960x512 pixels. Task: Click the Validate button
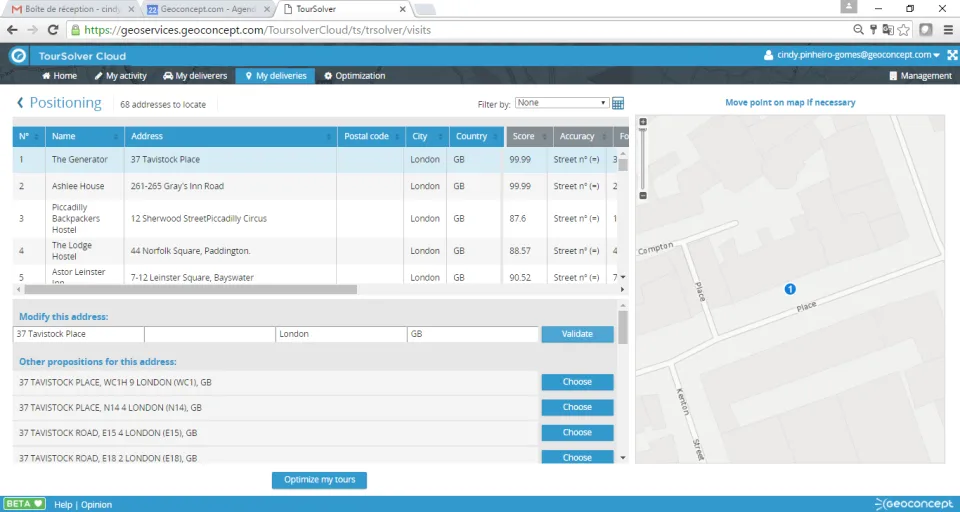coord(577,334)
